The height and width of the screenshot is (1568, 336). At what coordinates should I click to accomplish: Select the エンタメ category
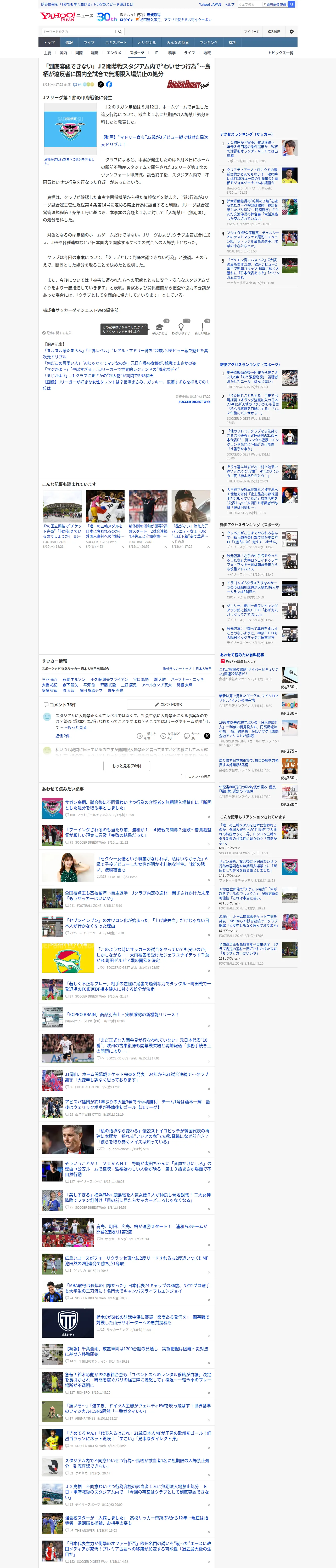pyautogui.click(x=114, y=53)
